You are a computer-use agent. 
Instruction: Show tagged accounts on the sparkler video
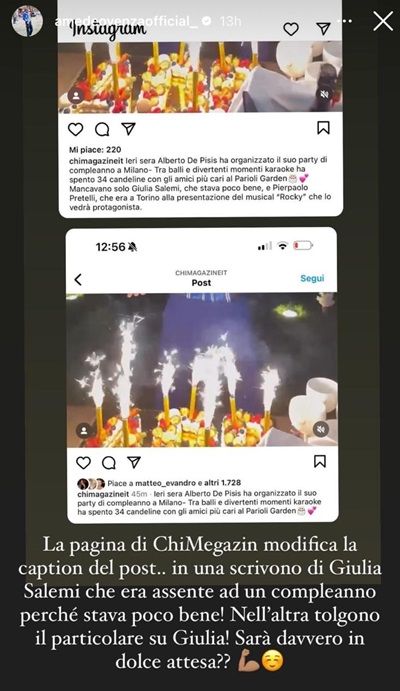[84, 430]
